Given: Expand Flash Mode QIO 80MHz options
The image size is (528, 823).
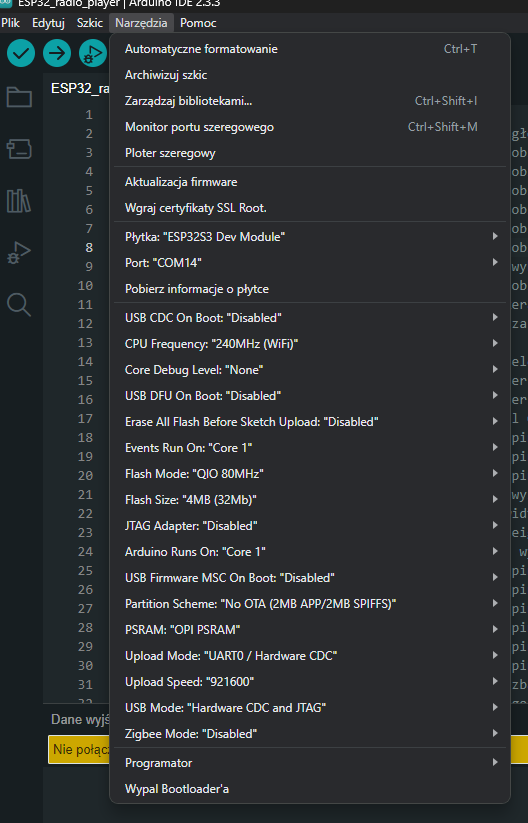Looking at the screenshot, I should pyautogui.click(x=310, y=473).
